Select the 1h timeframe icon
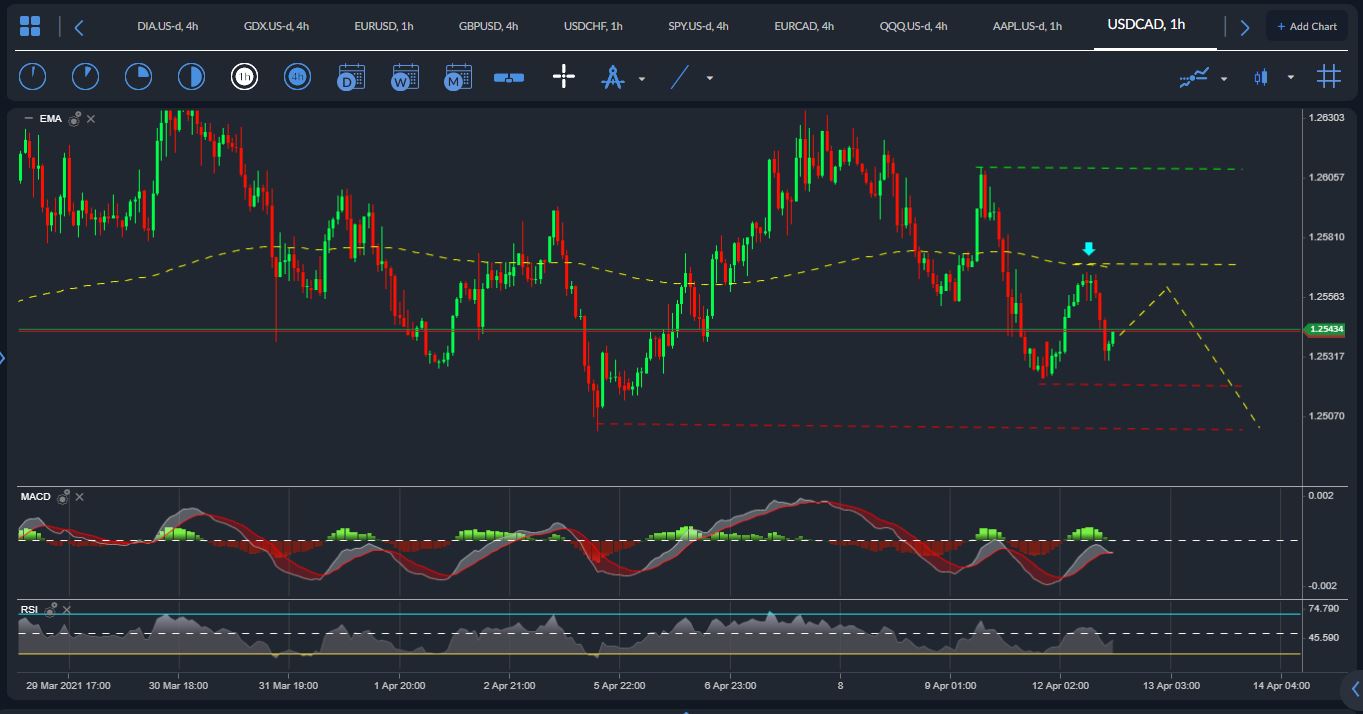The height and width of the screenshot is (714, 1363). point(244,76)
